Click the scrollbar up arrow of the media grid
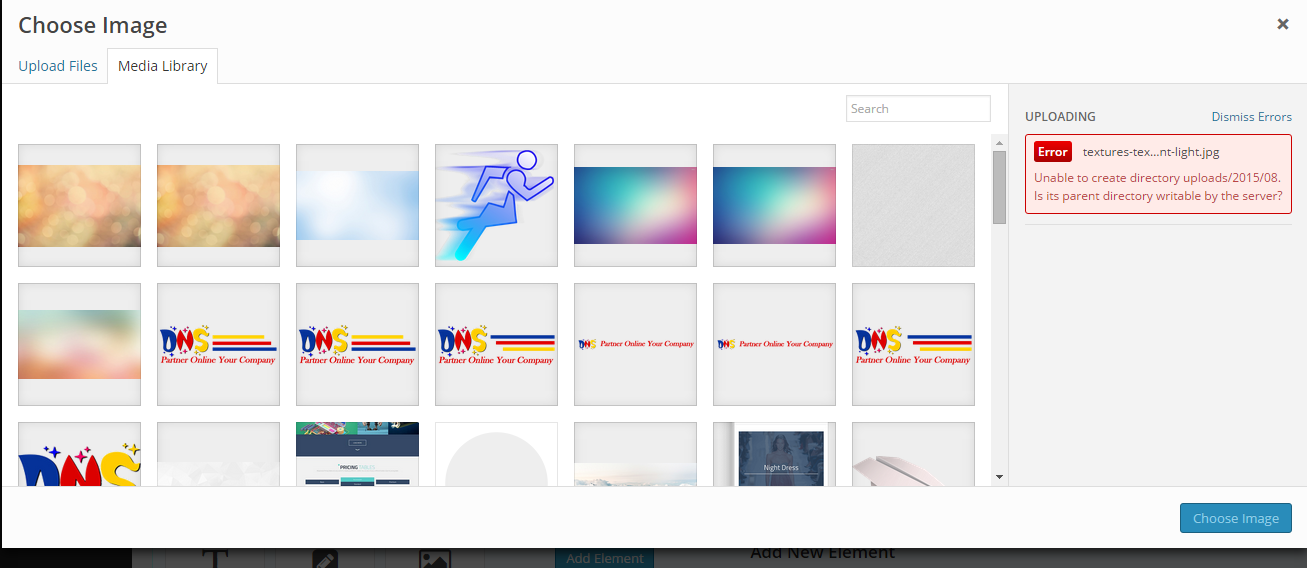 coord(999,141)
